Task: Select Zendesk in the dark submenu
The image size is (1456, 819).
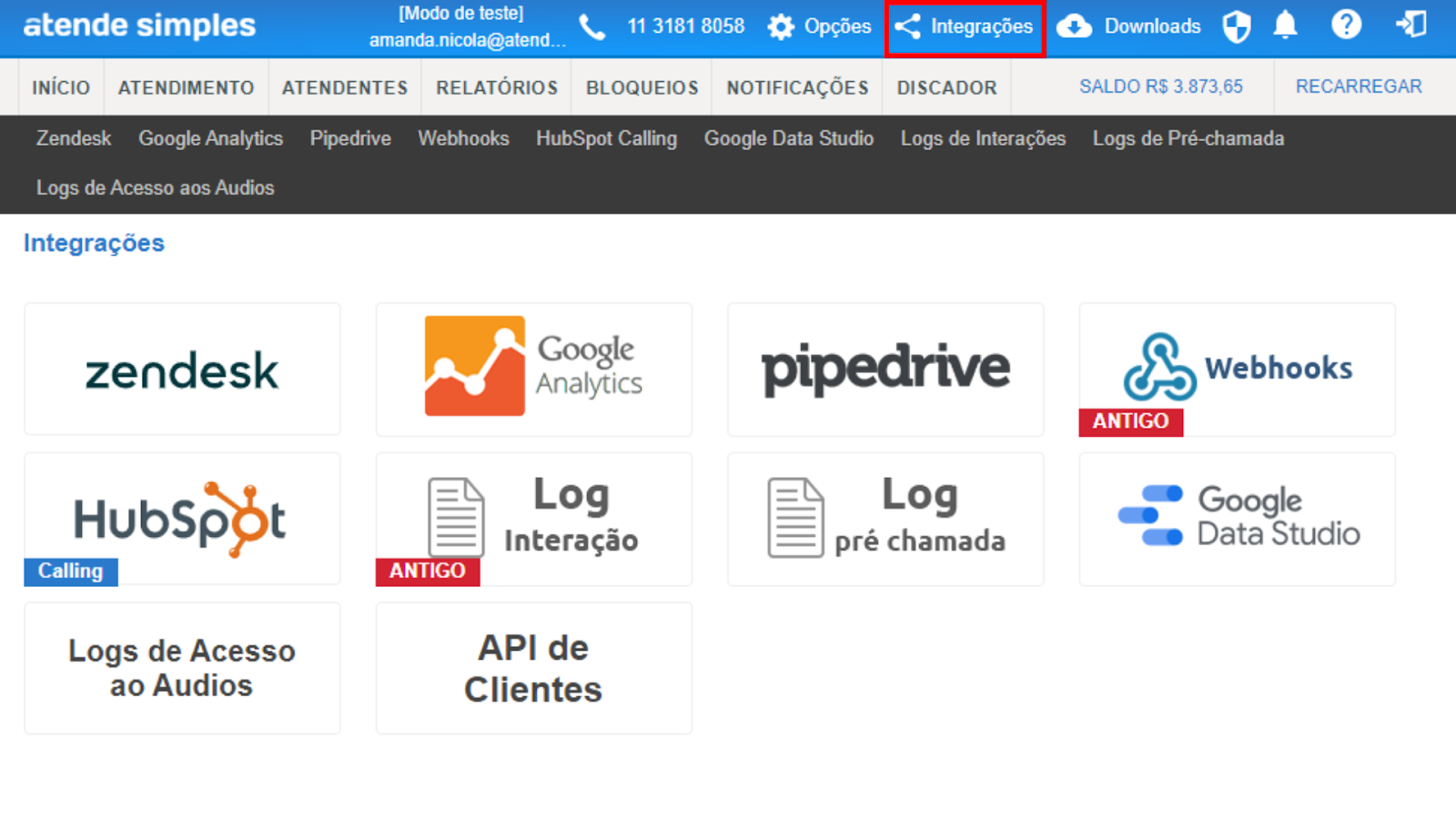Action: pyautogui.click(x=74, y=138)
